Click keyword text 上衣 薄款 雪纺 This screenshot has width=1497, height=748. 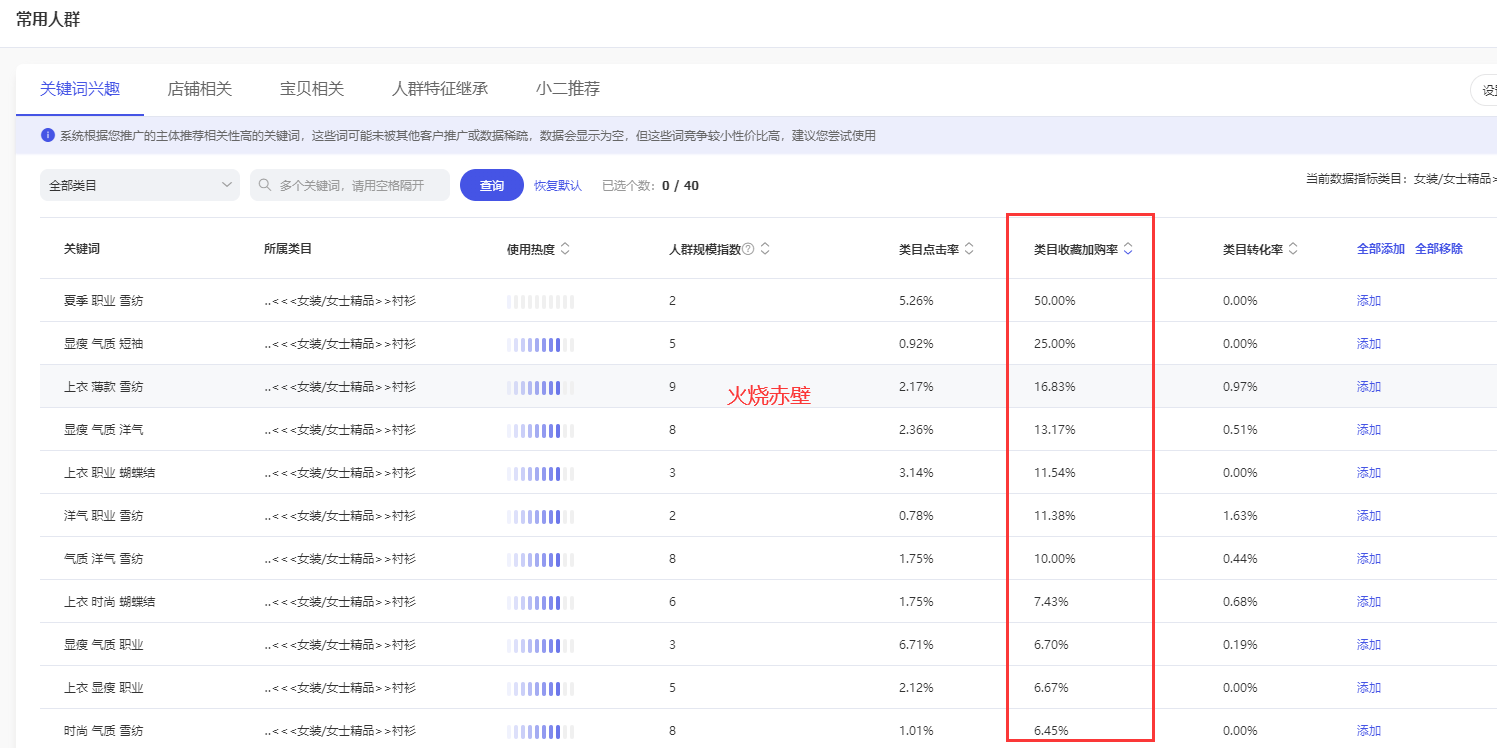103,387
